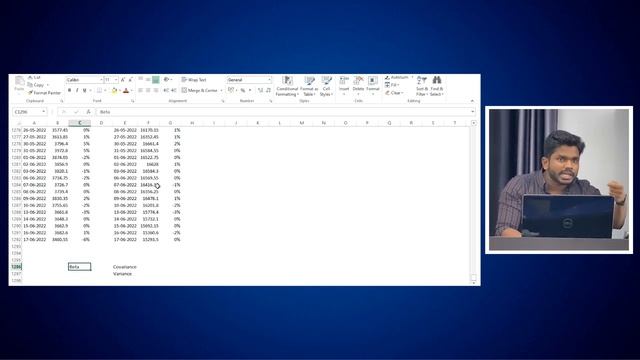Toggle Wrap Text
Viewport: 640px width, 360px height.
pyautogui.click(x=194, y=80)
